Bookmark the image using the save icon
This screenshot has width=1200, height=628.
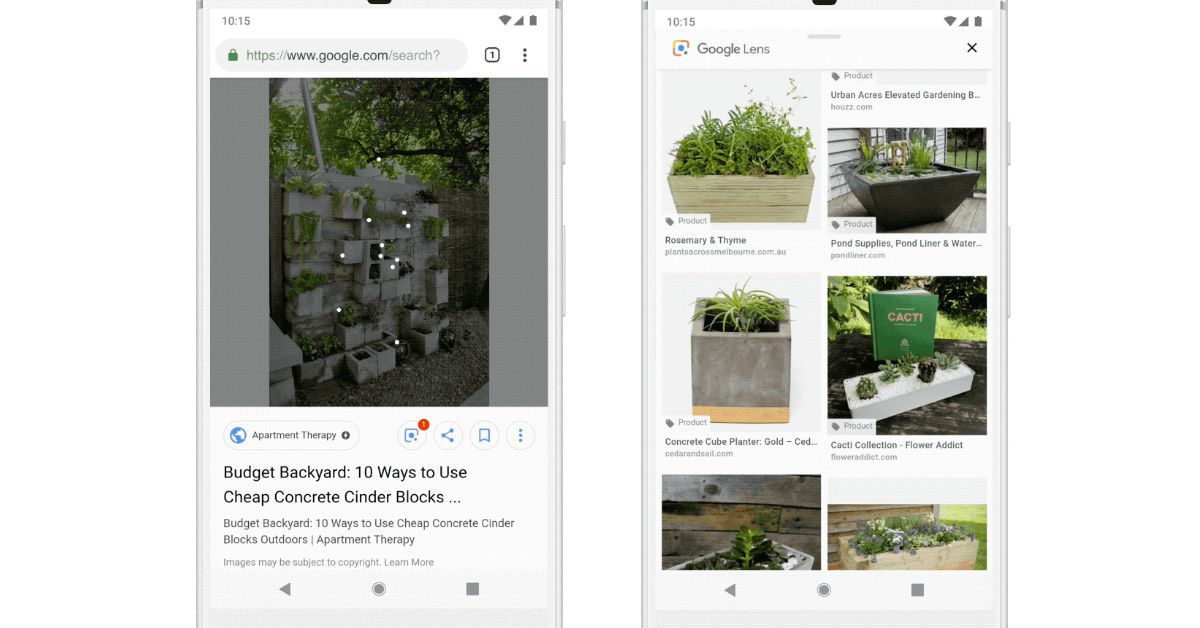(484, 435)
